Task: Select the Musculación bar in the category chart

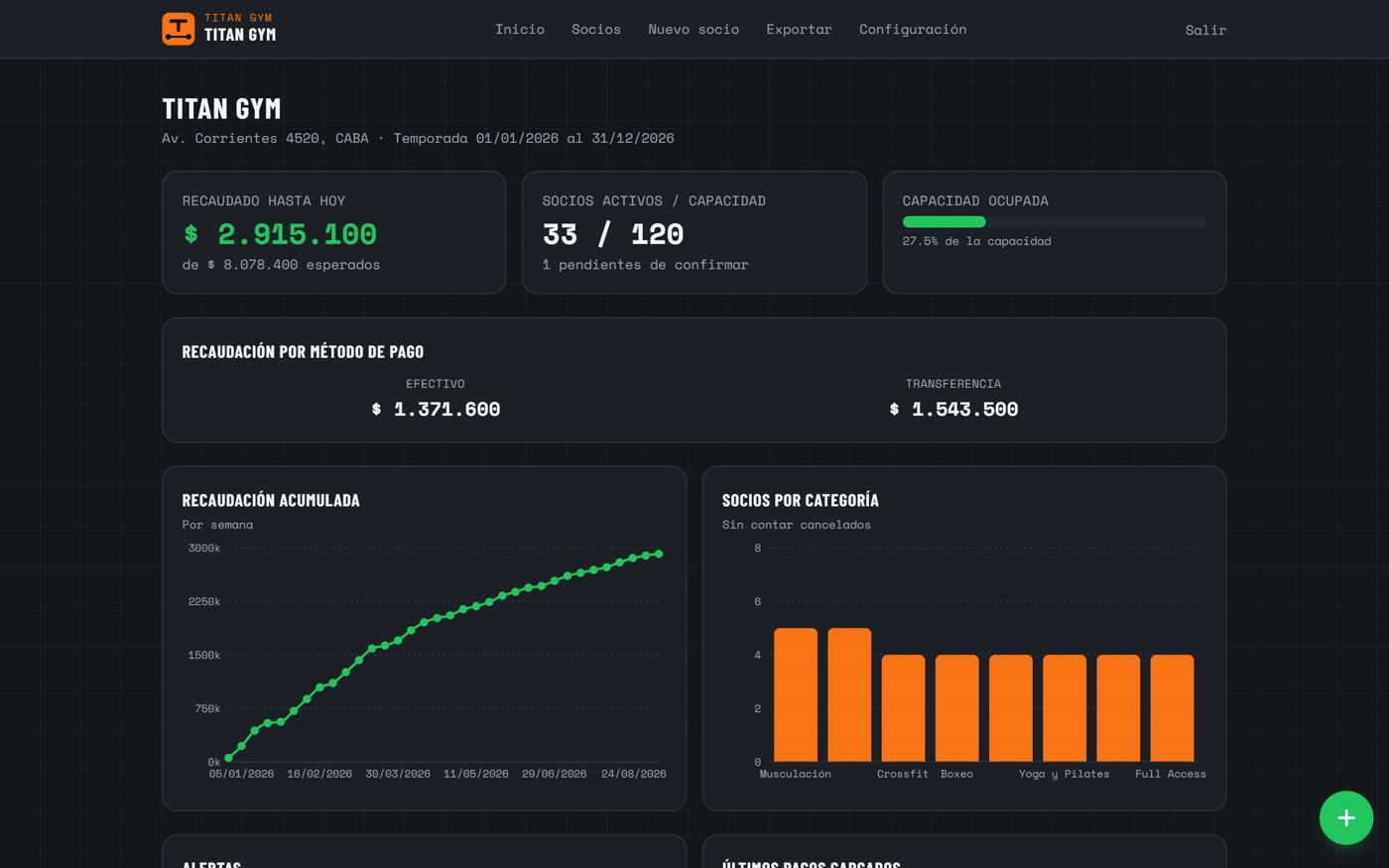Action: click(796, 694)
